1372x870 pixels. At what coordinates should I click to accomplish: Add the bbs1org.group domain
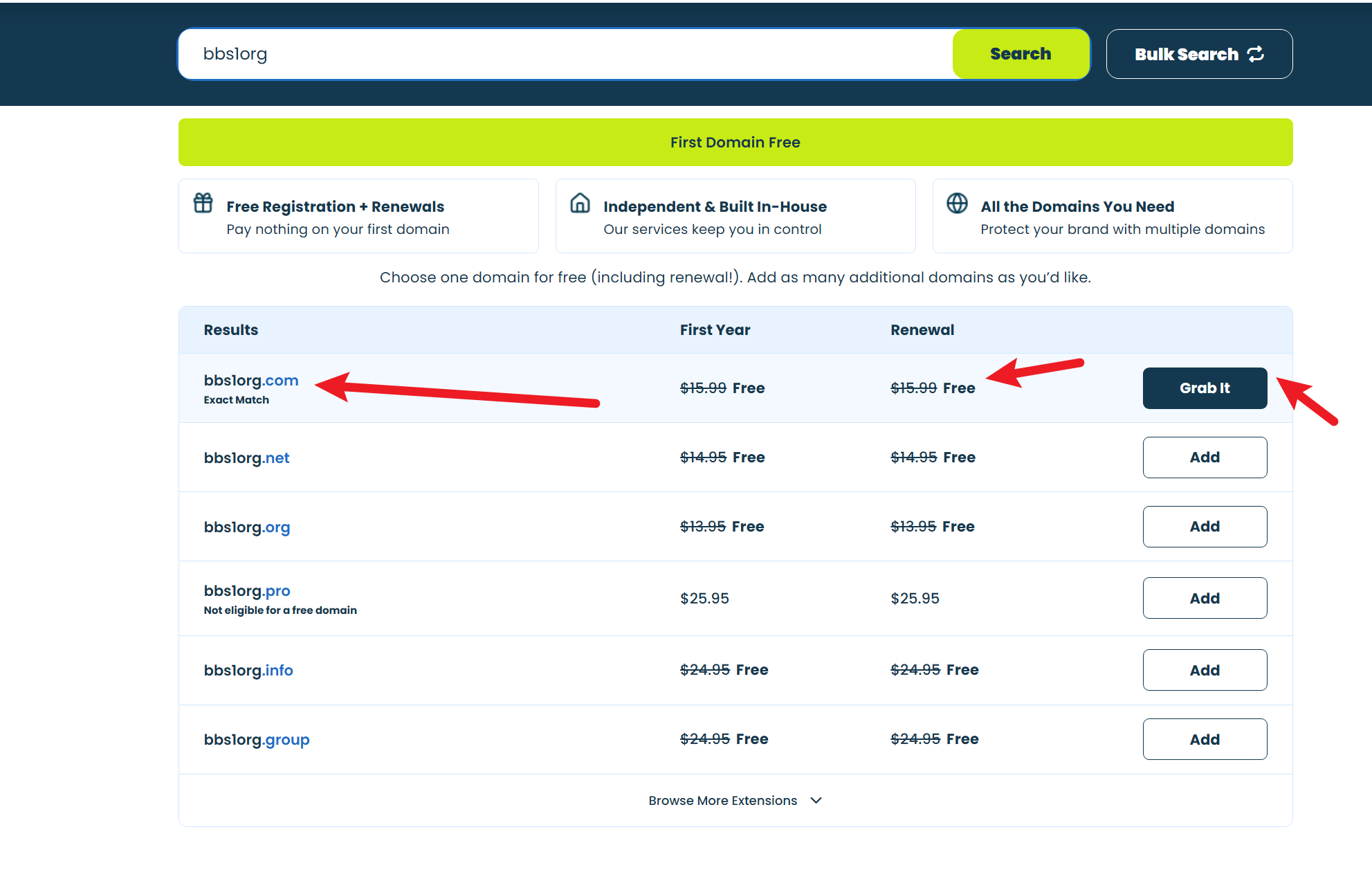(x=1205, y=739)
